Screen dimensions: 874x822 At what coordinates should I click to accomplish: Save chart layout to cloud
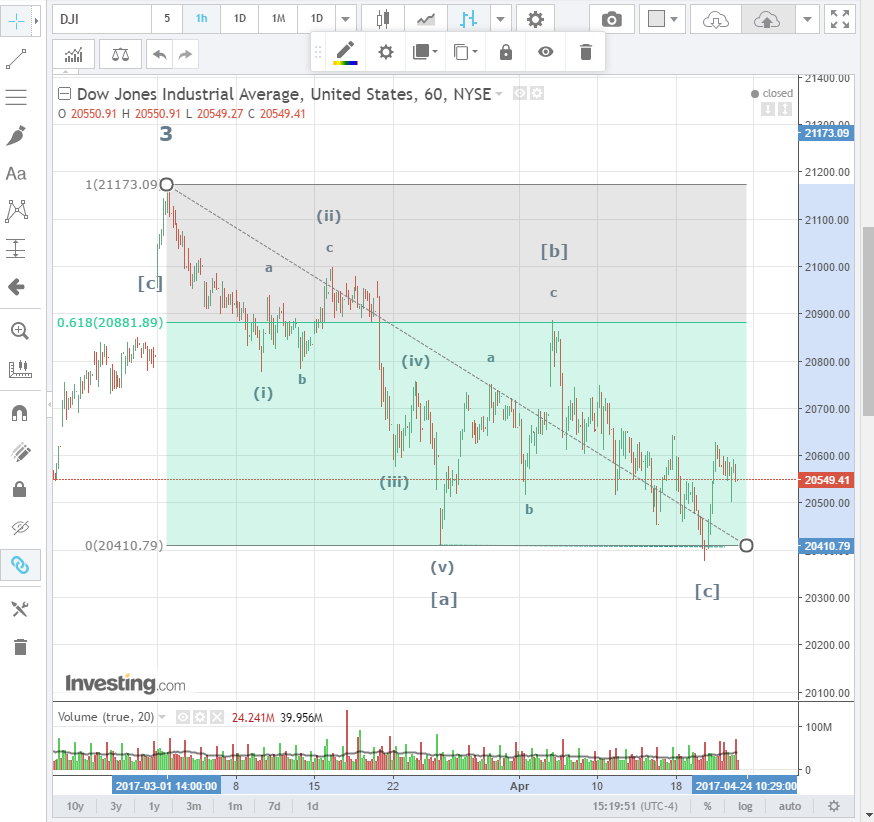(767, 20)
